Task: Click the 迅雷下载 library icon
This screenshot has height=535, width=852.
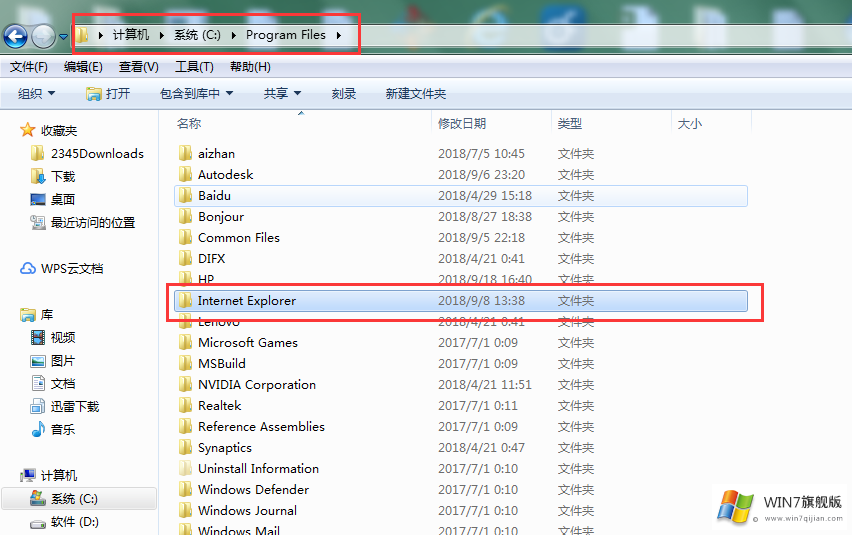Action: pos(37,406)
